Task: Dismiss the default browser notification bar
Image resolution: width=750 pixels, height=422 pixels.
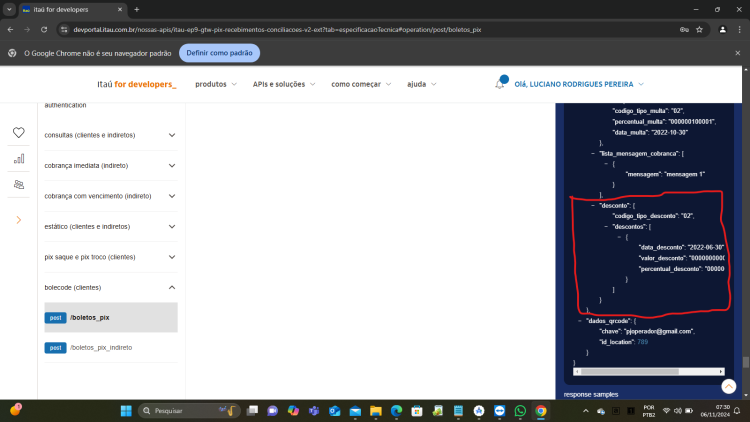Action: pos(738,53)
